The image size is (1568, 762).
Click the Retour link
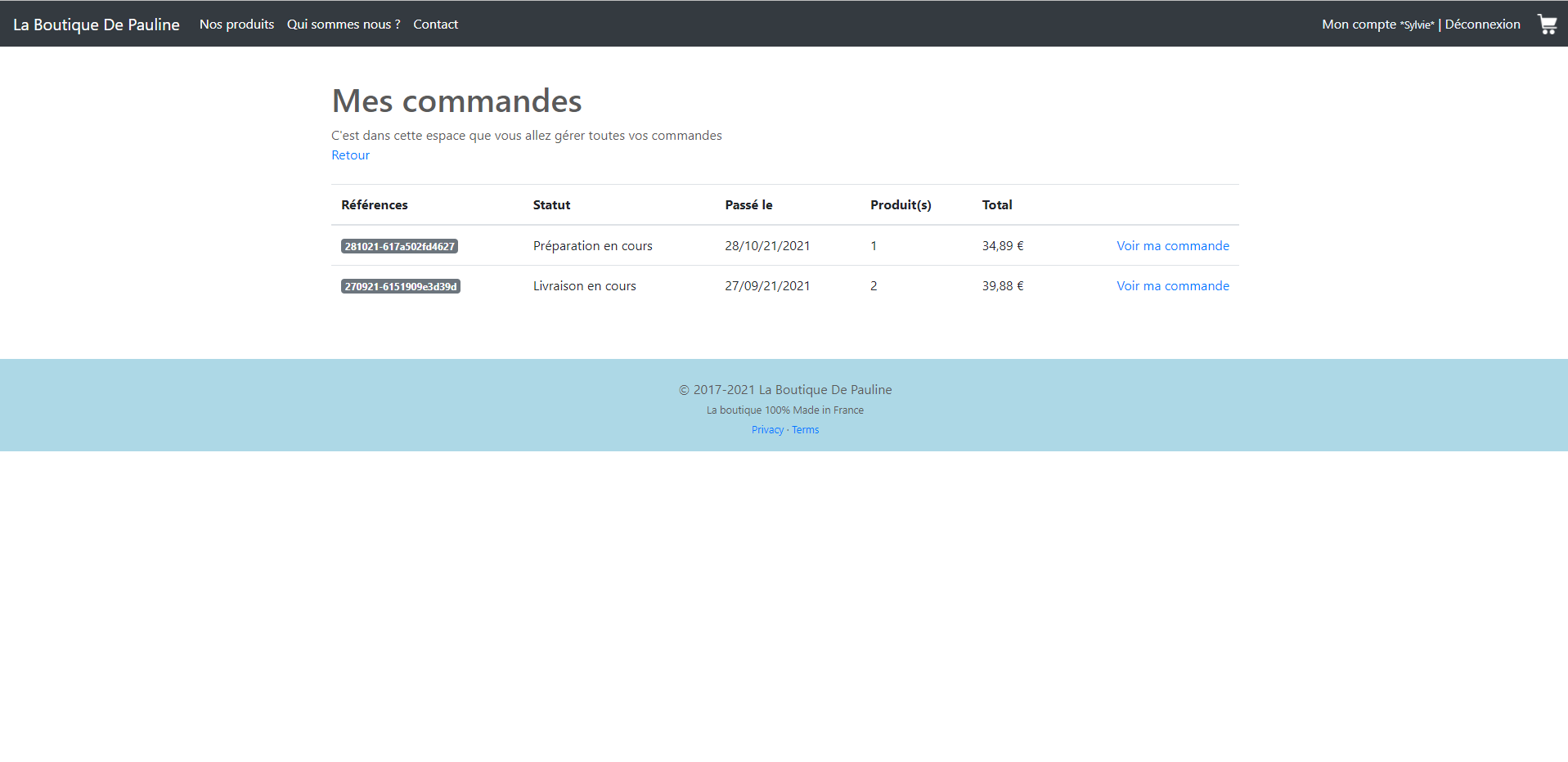(350, 155)
